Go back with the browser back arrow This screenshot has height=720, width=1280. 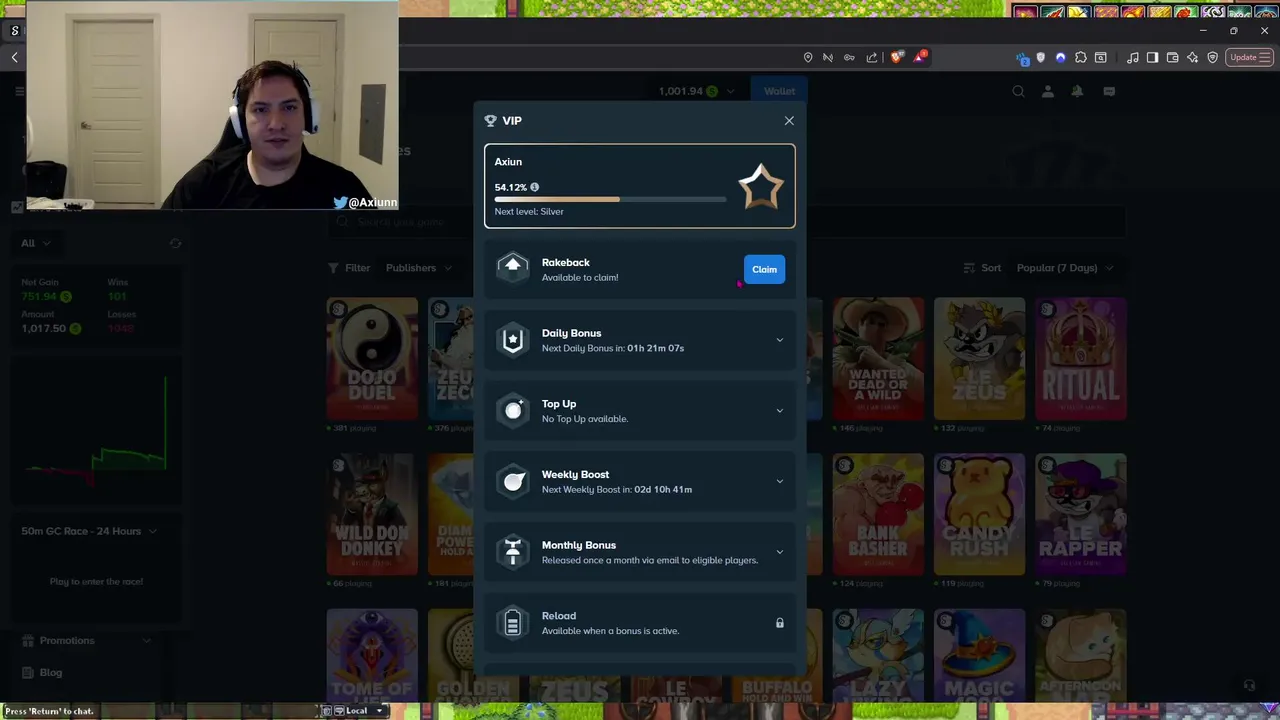[x=15, y=58]
